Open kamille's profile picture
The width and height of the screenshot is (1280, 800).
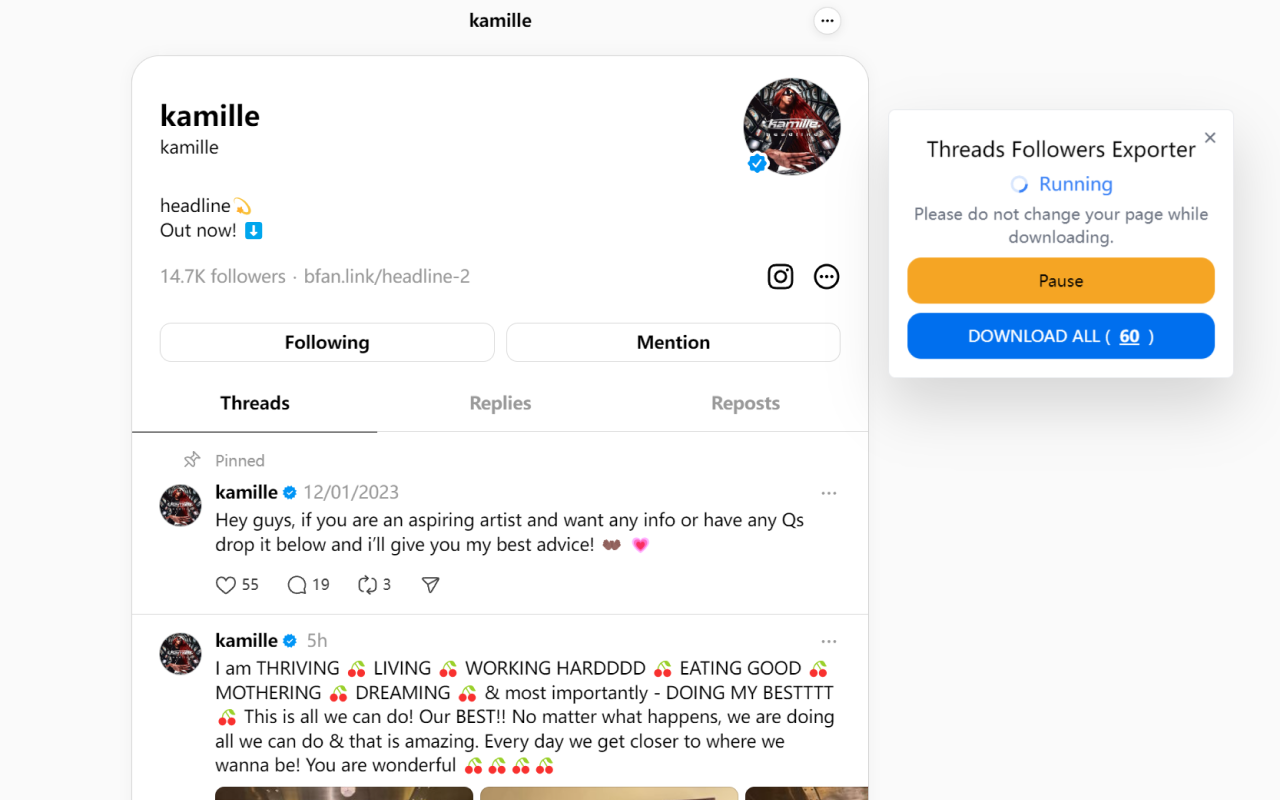click(x=792, y=127)
